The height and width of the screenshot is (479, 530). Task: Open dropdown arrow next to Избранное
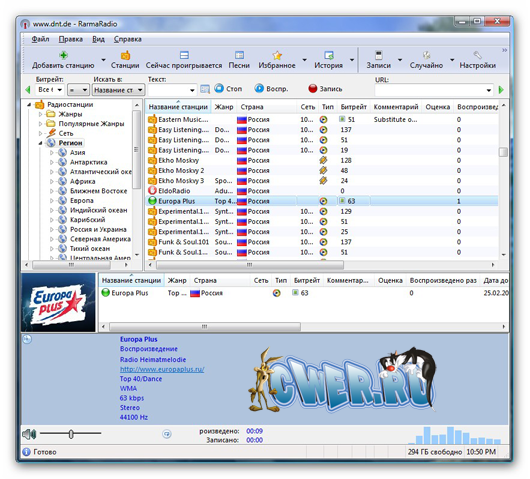coord(304,60)
